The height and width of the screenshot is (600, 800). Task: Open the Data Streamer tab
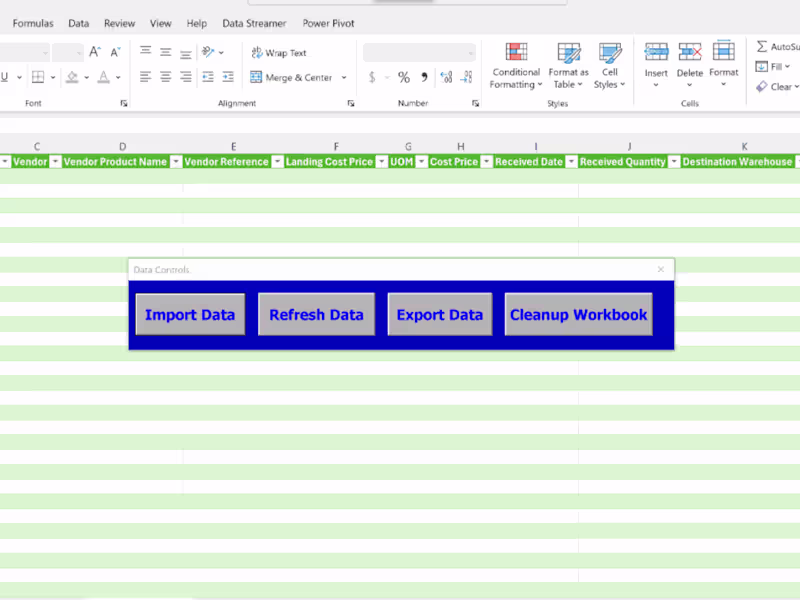(x=254, y=22)
